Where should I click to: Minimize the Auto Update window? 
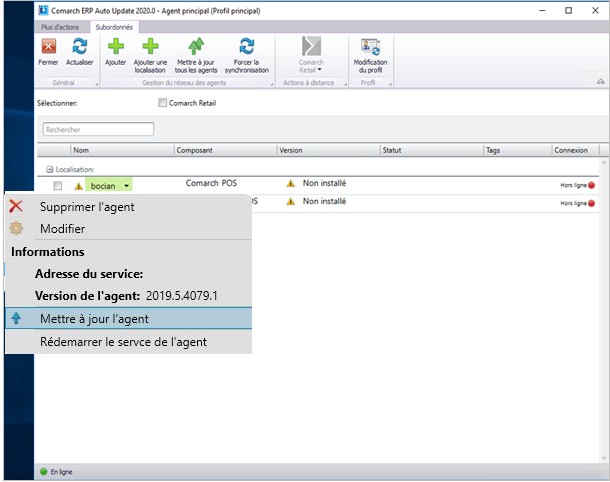(x=542, y=11)
